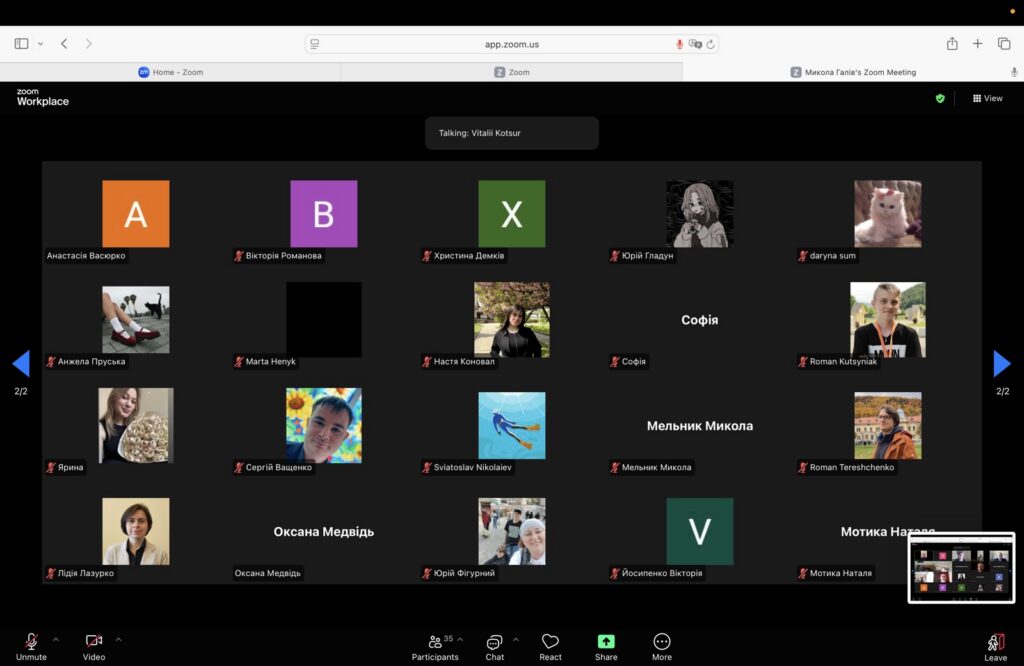Reload the page in Safari
Viewport: 1024px width, 666px height.
click(x=710, y=44)
